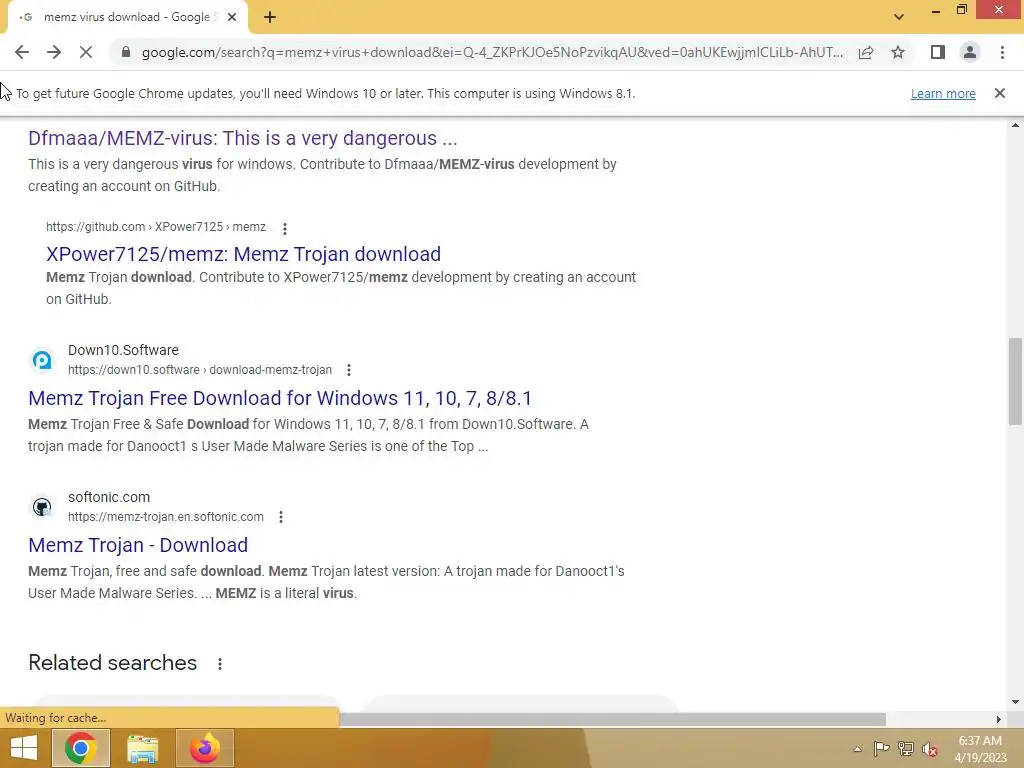The image size is (1024, 768).
Task: Open network status tray icon
Action: click(x=906, y=748)
